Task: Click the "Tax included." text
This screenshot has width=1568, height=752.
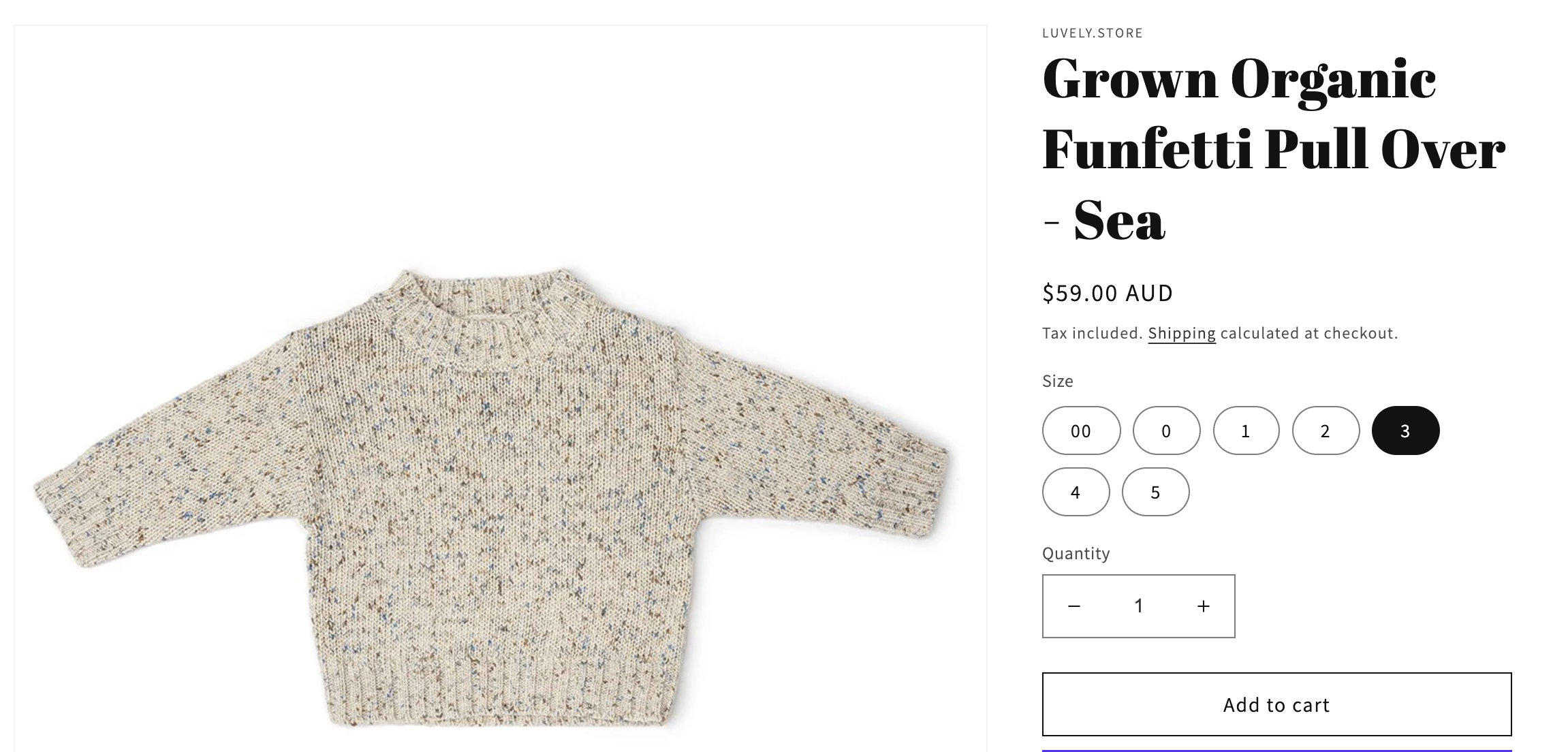Action: (x=1092, y=333)
